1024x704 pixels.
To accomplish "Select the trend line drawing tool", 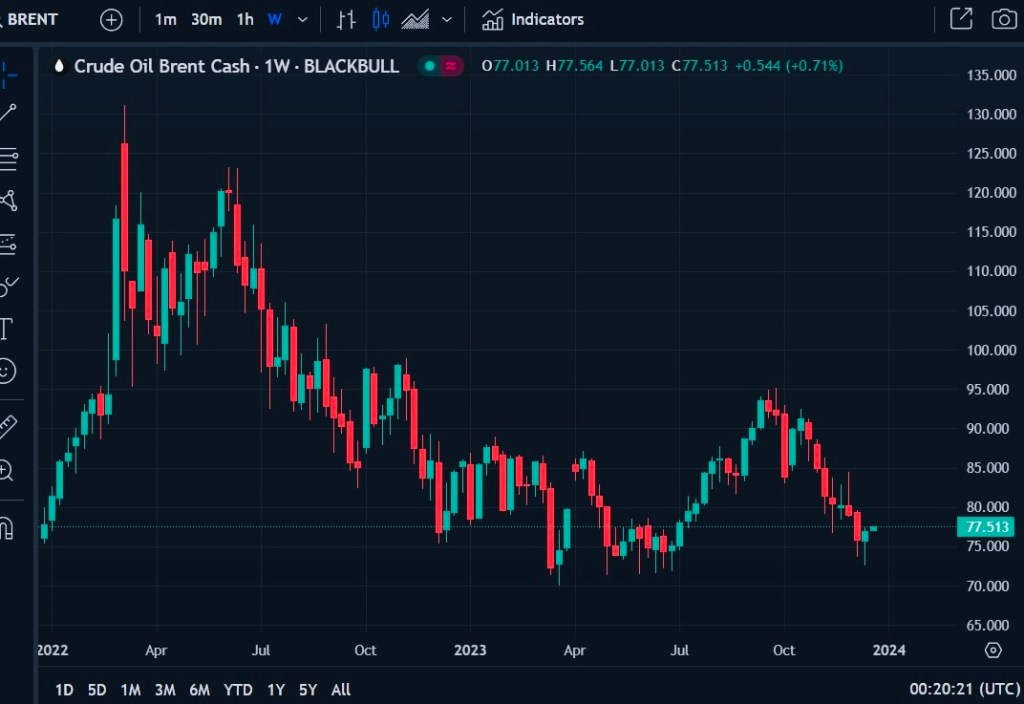I will (8, 113).
